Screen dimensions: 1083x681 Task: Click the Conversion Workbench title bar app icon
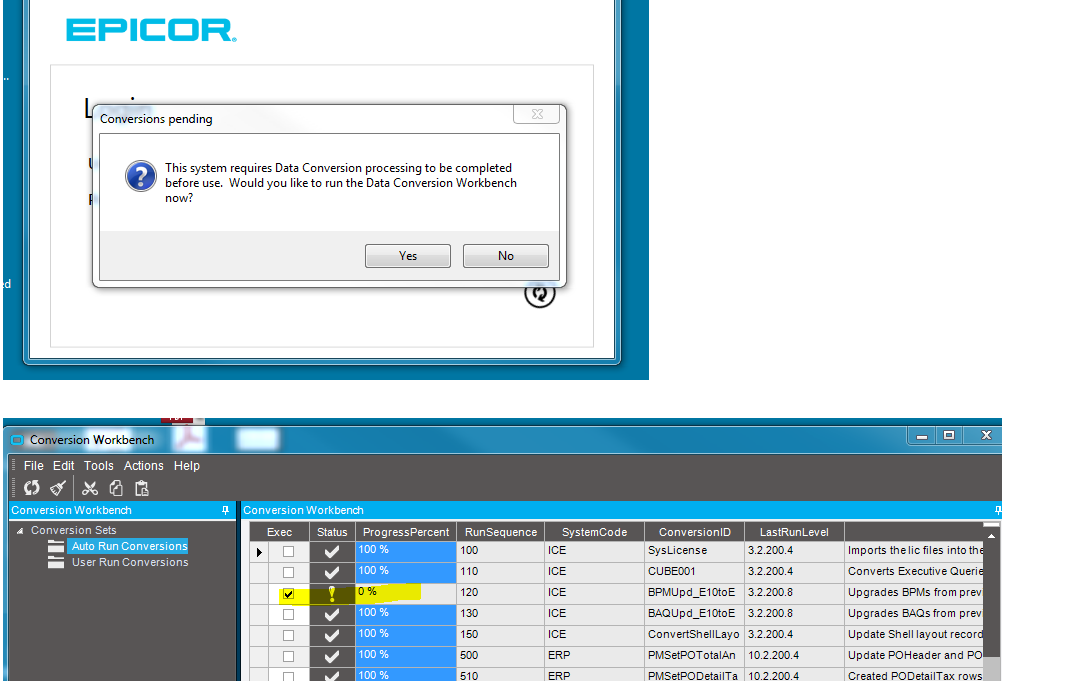[x=17, y=440]
